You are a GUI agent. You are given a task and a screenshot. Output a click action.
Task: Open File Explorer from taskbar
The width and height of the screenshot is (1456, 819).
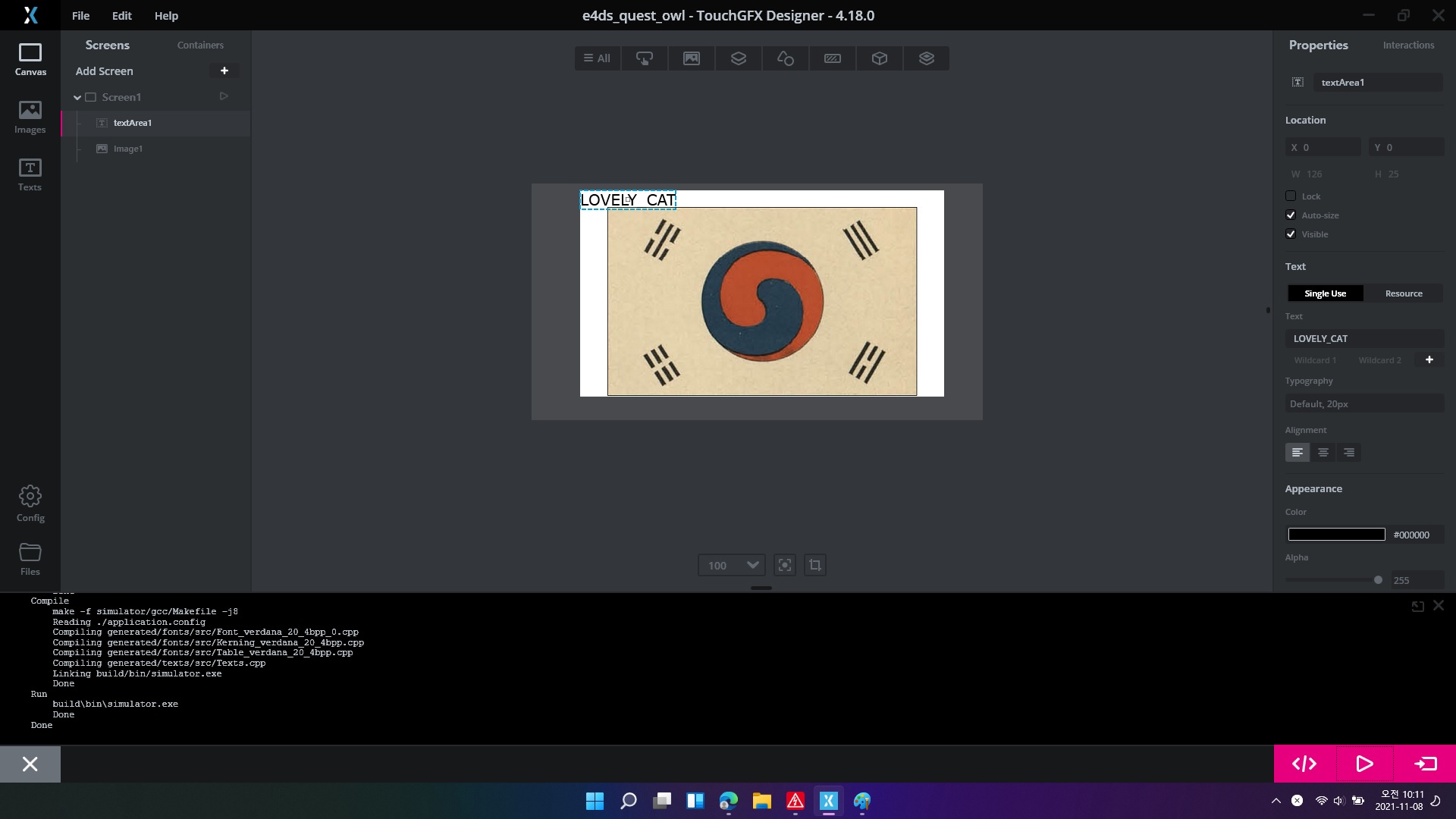[x=761, y=801]
